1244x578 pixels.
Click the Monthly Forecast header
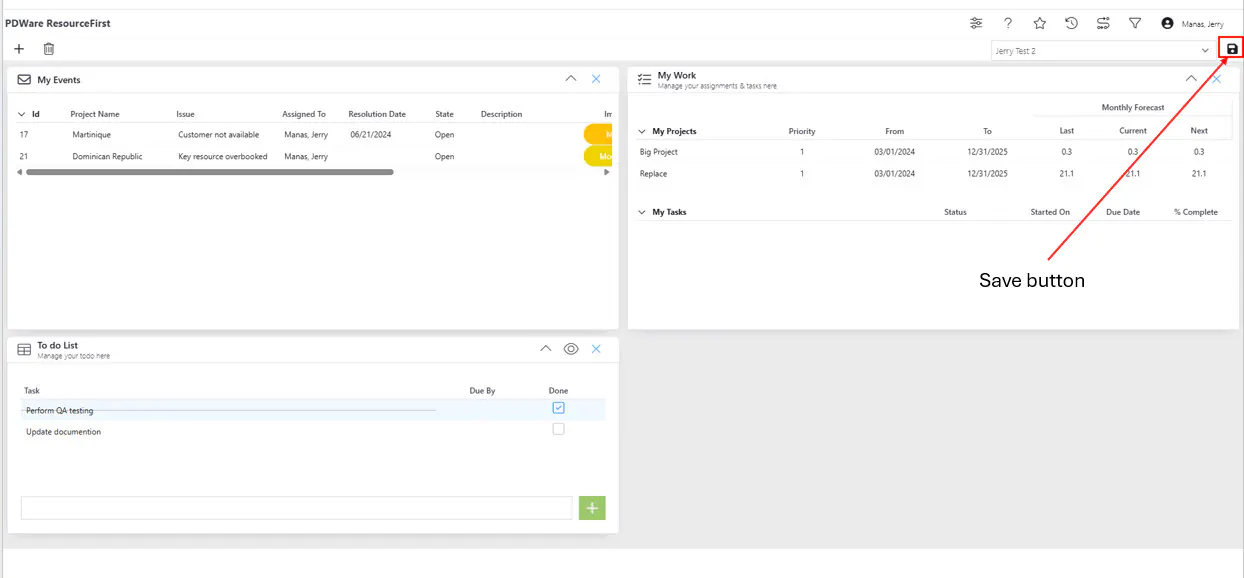click(1133, 107)
